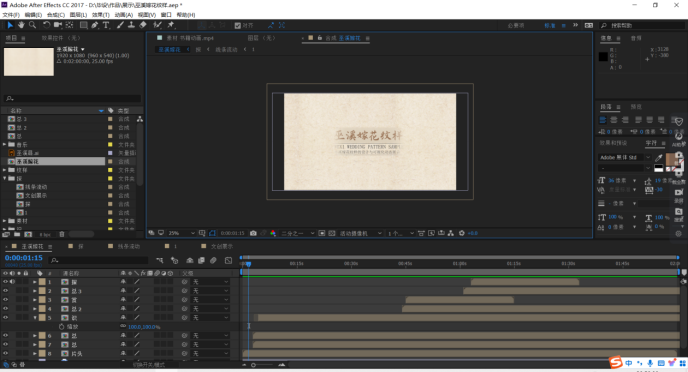Screen dimensions: 688x372
Task: Select the Horizontal Type tool
Action: 106,25
